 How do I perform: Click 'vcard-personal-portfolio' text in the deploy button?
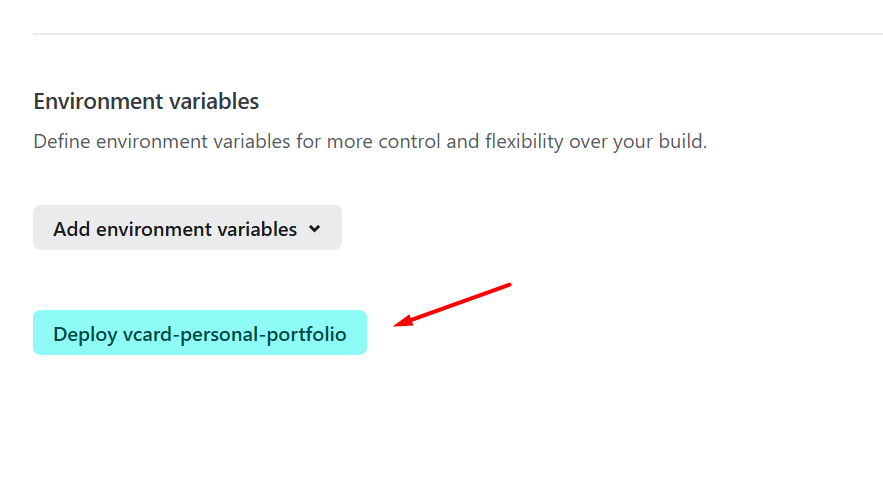[x=234, y=334]
